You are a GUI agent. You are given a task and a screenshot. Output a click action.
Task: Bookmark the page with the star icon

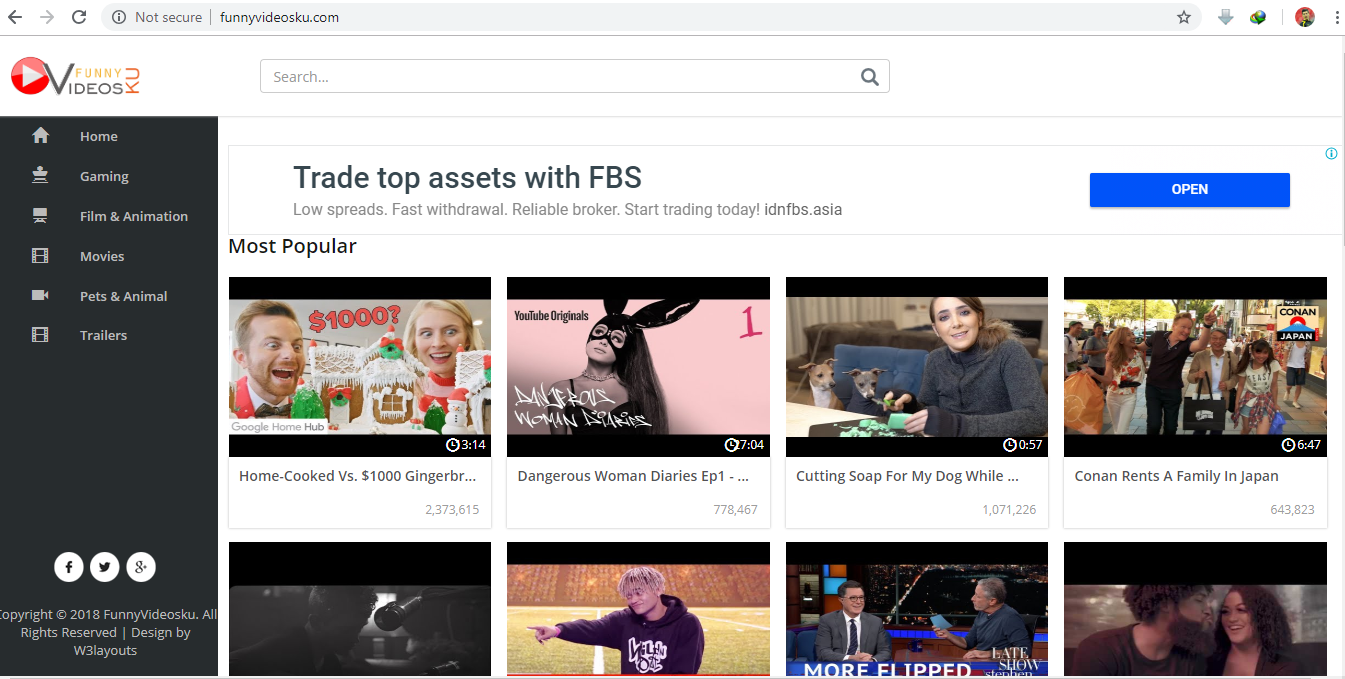click(x=1184, y=17)
